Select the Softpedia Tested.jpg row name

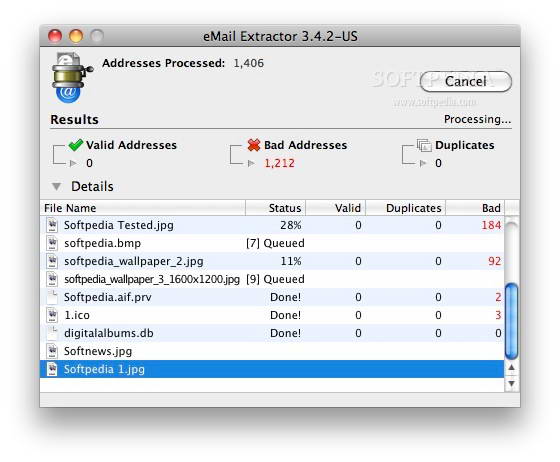pyautogui.click(x=119, y=225)
